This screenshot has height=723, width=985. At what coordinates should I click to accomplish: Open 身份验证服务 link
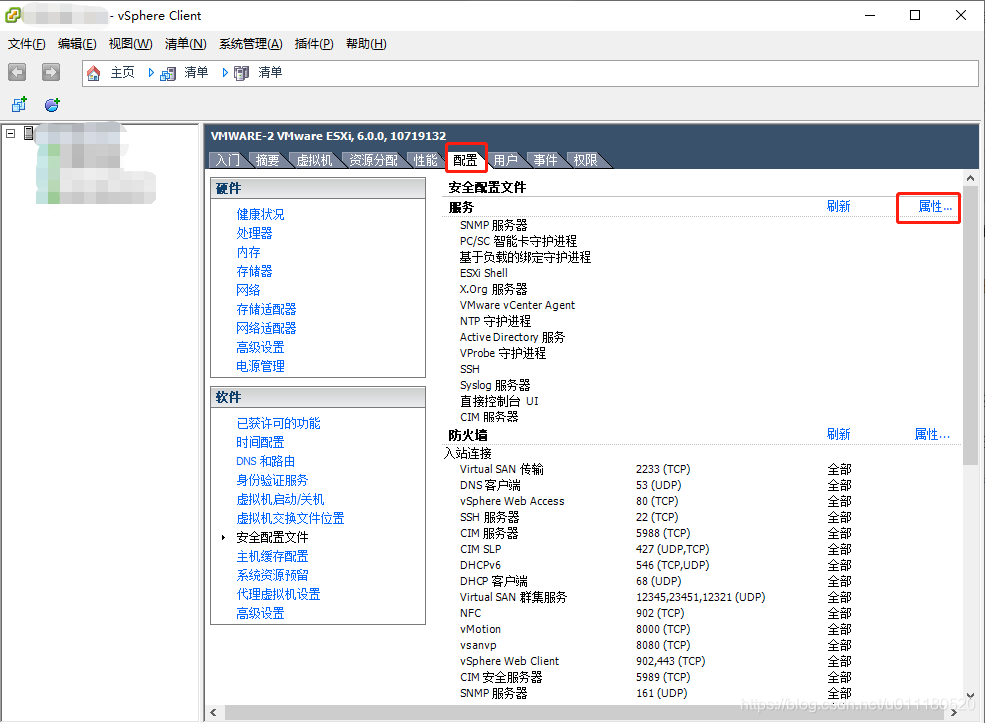[x=272, y=480]
